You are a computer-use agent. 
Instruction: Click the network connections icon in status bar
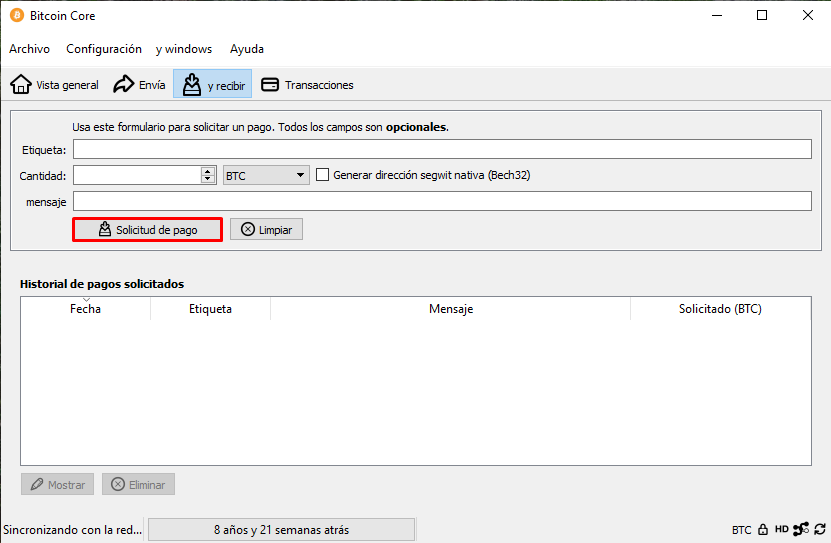point(801,529)
